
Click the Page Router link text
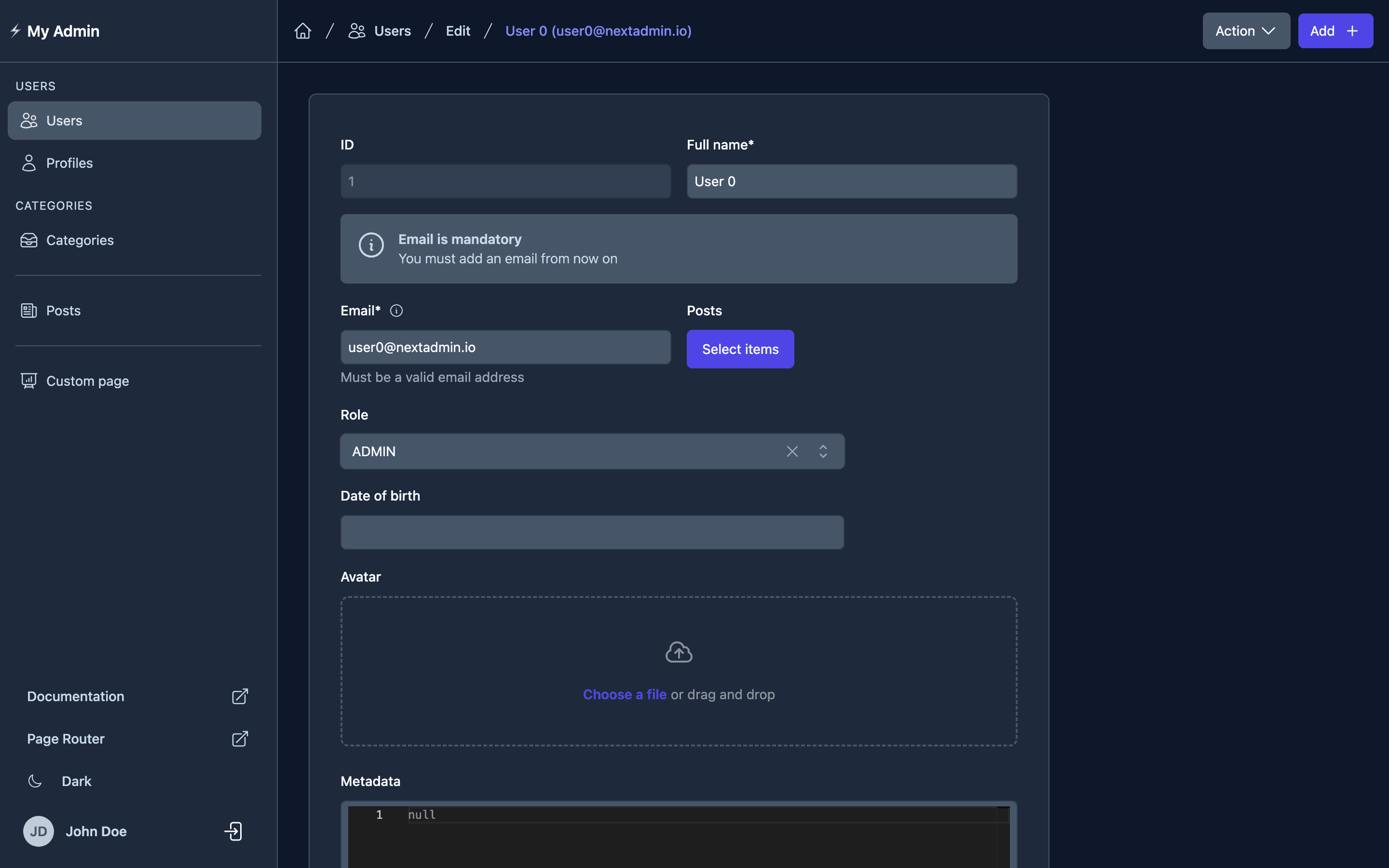tap(66, 739)
